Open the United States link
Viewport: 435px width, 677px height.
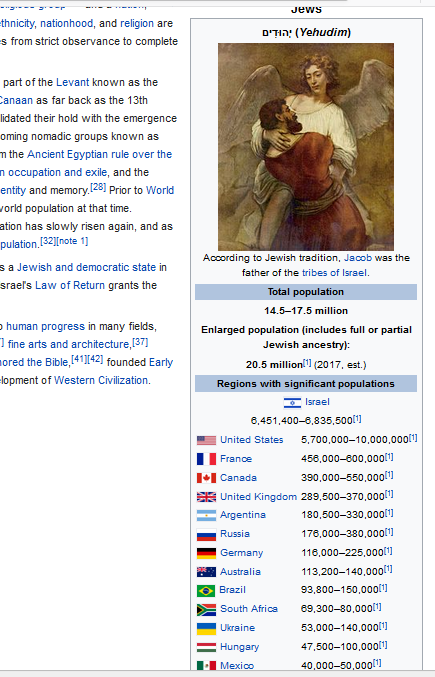click(252, 440)
